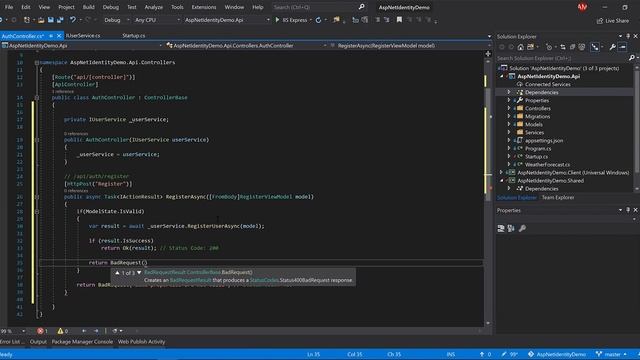Switch to Team Explorer tab
This screenshot has height=360, width=640.
[558, 198]
